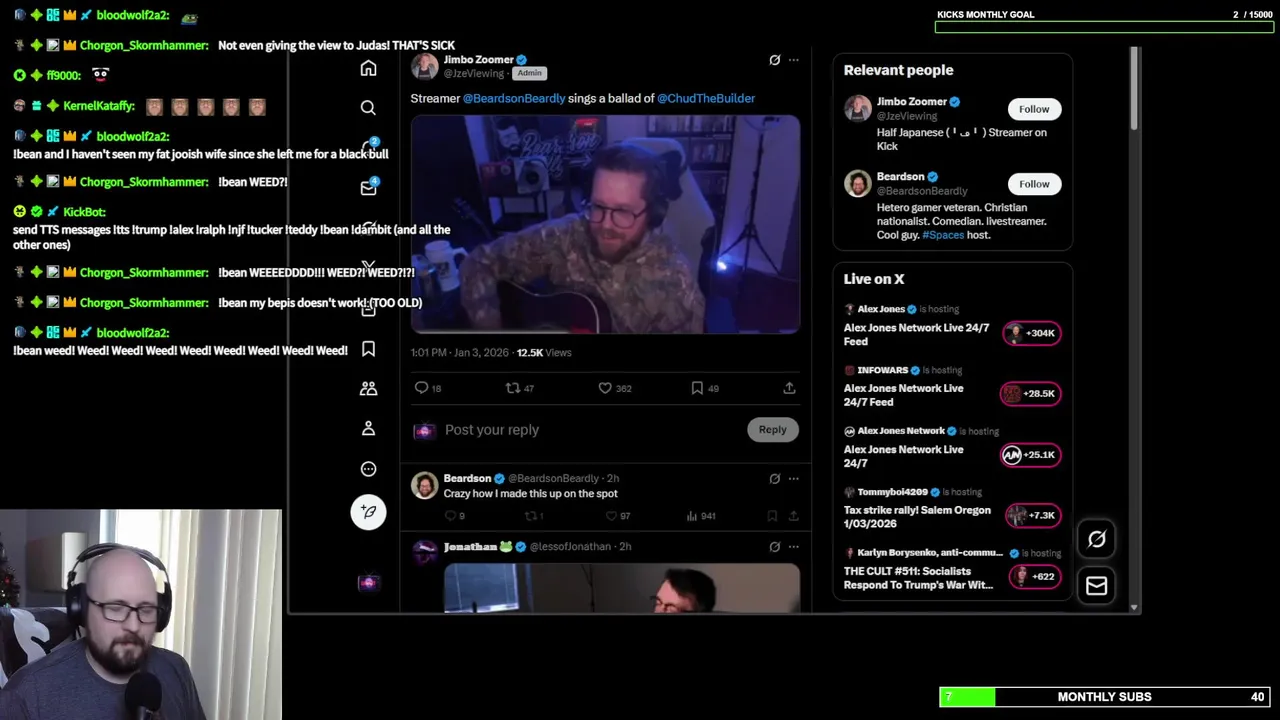Click the Grok icon on Jonathan's reply
The width and height of the screenshot is (1280, 720).
pos(774,547)
